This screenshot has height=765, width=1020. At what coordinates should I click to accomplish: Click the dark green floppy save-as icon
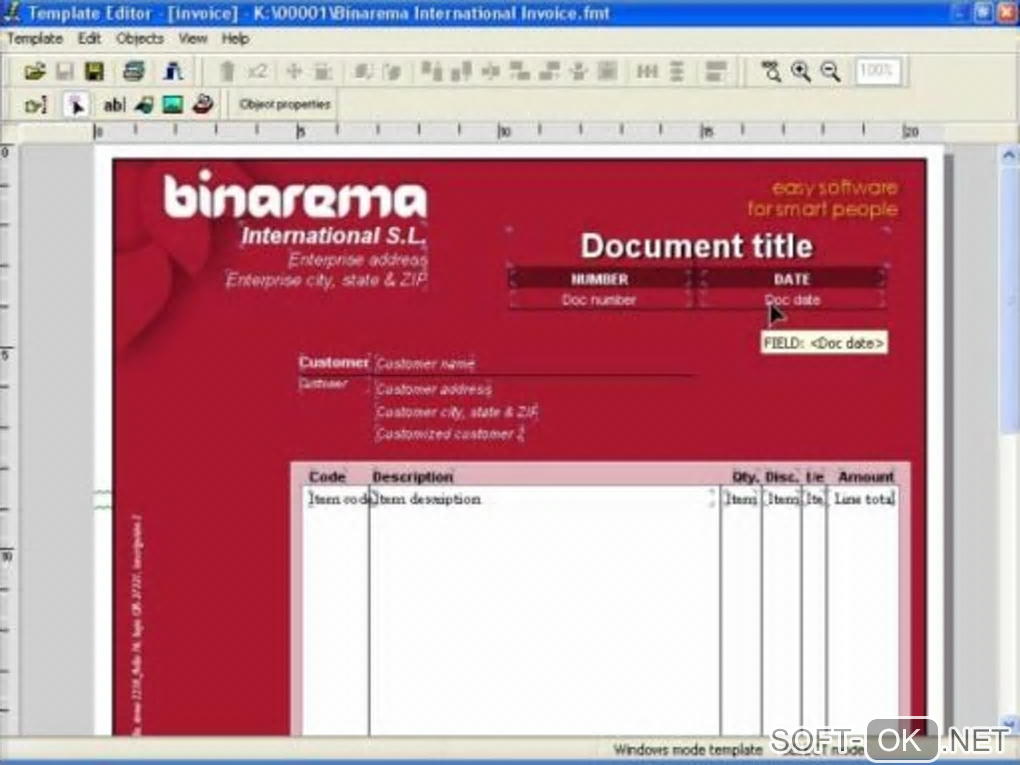coord(94,71)
